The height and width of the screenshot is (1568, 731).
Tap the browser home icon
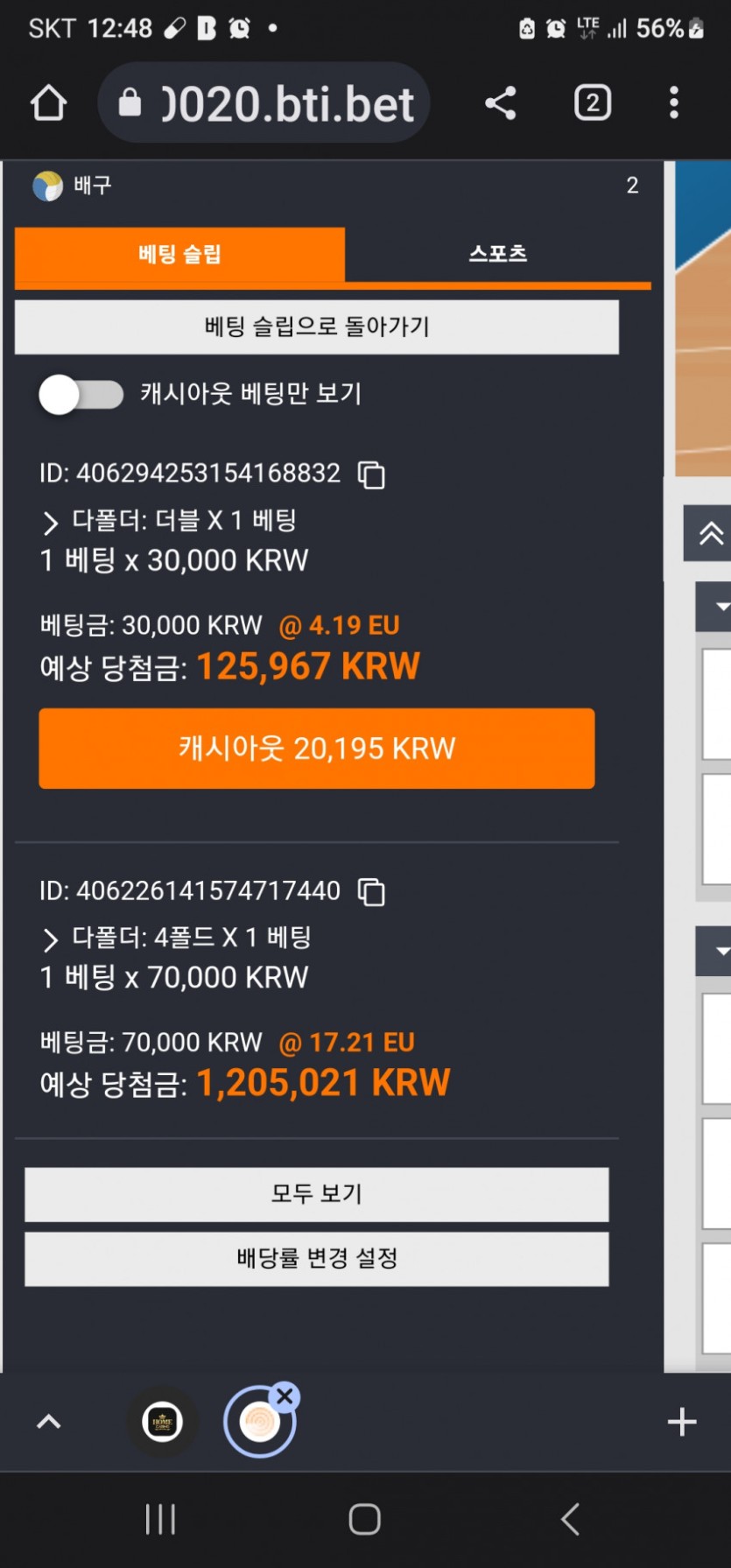point(49,103)
